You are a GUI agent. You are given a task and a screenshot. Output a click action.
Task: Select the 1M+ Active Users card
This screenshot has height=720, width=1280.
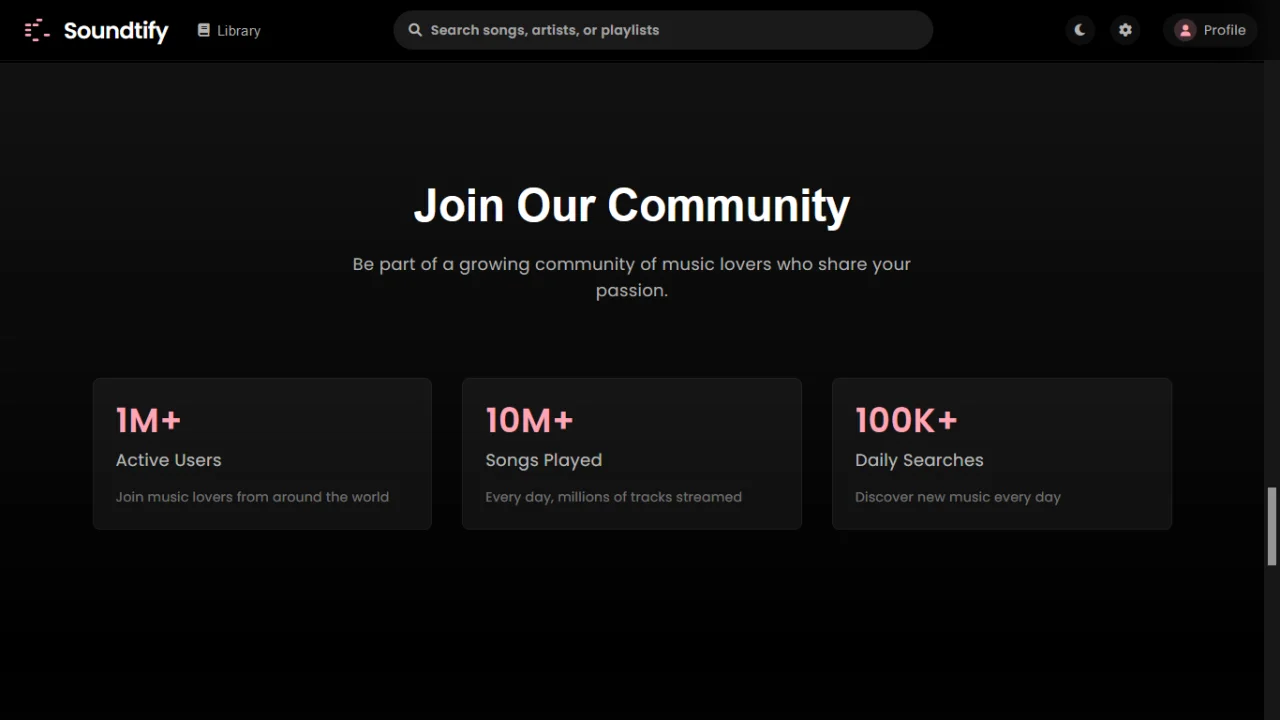pos(262,453)
